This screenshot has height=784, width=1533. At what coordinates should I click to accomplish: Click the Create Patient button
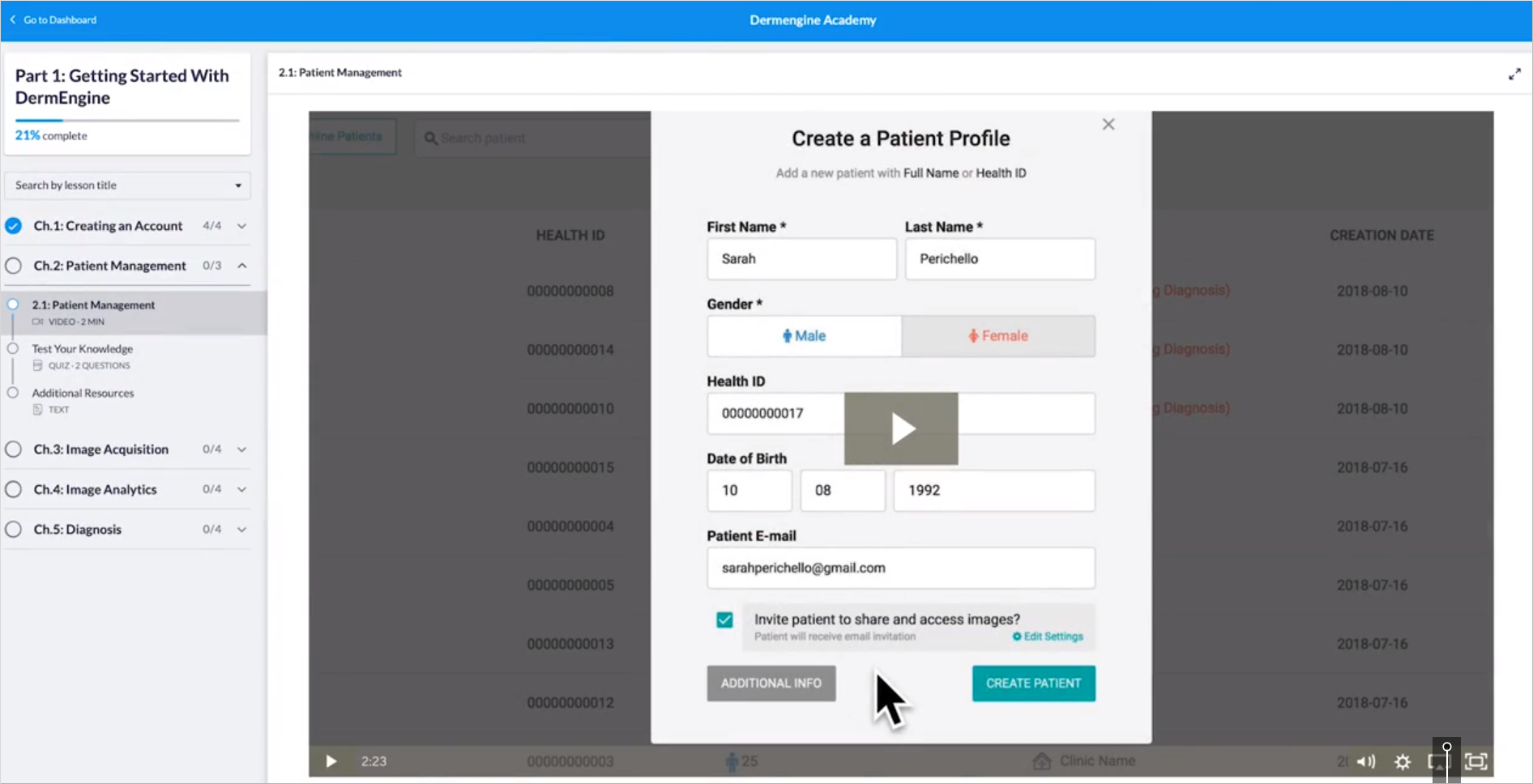point(1033,684)
